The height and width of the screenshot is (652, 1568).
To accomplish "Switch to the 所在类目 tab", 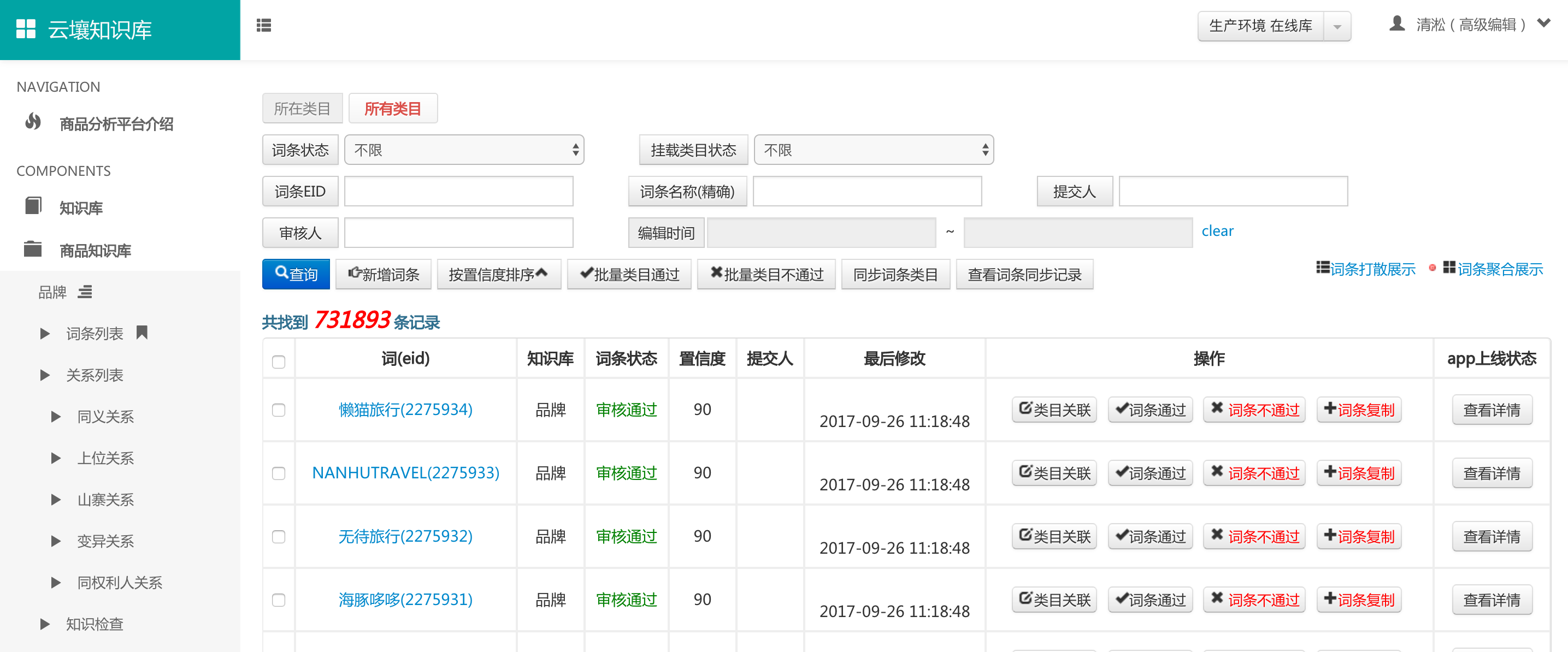I will coord(303,108).
